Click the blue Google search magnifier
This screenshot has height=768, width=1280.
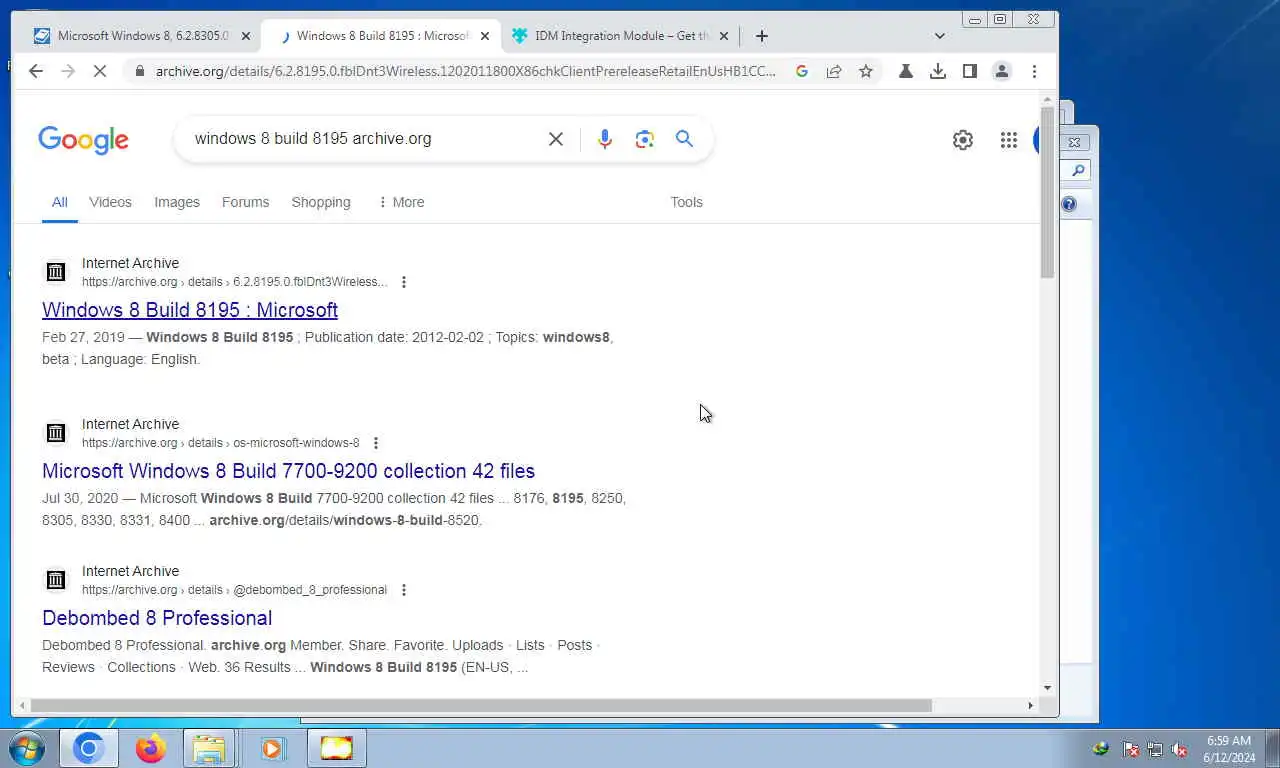[x=684, y=139]
